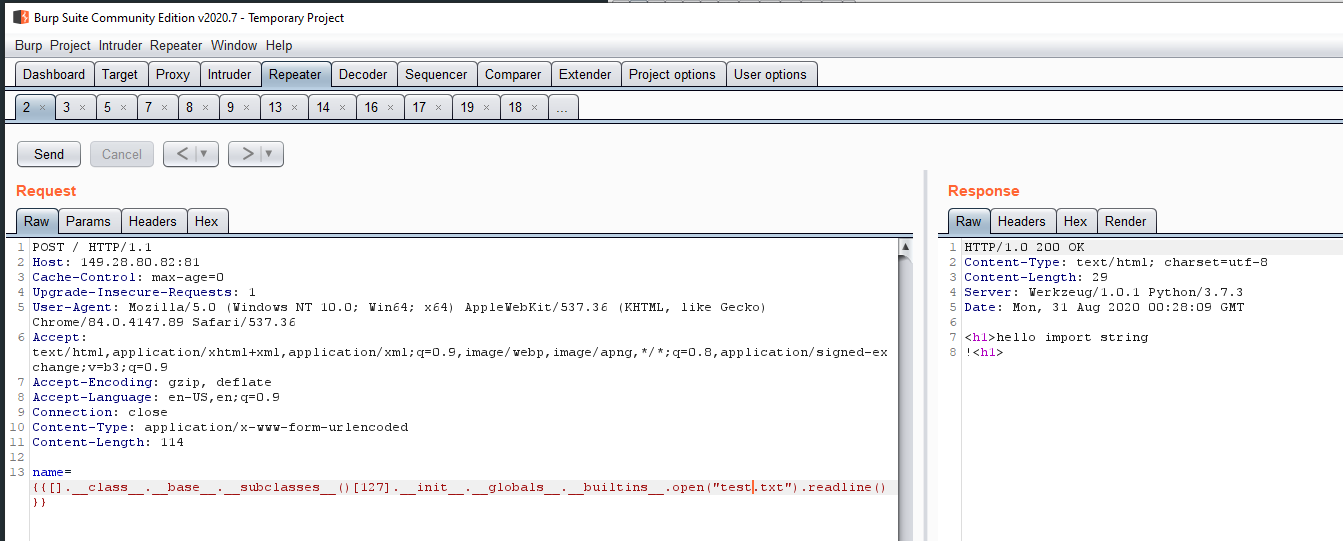The width and height of the screenshot is (1343, 541).
Task: Switch to the Decoder tab
Action: 363,74
